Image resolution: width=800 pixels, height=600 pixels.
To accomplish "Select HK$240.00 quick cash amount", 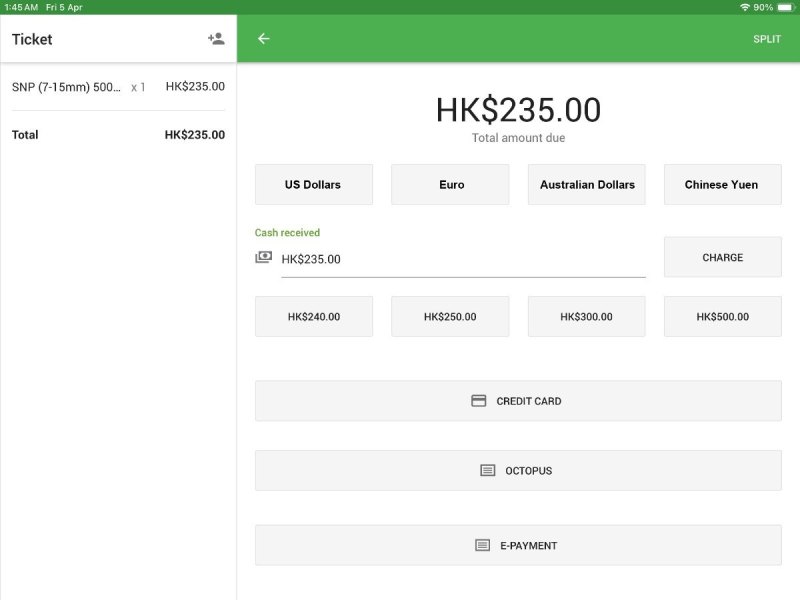I will tap(313, 317).
